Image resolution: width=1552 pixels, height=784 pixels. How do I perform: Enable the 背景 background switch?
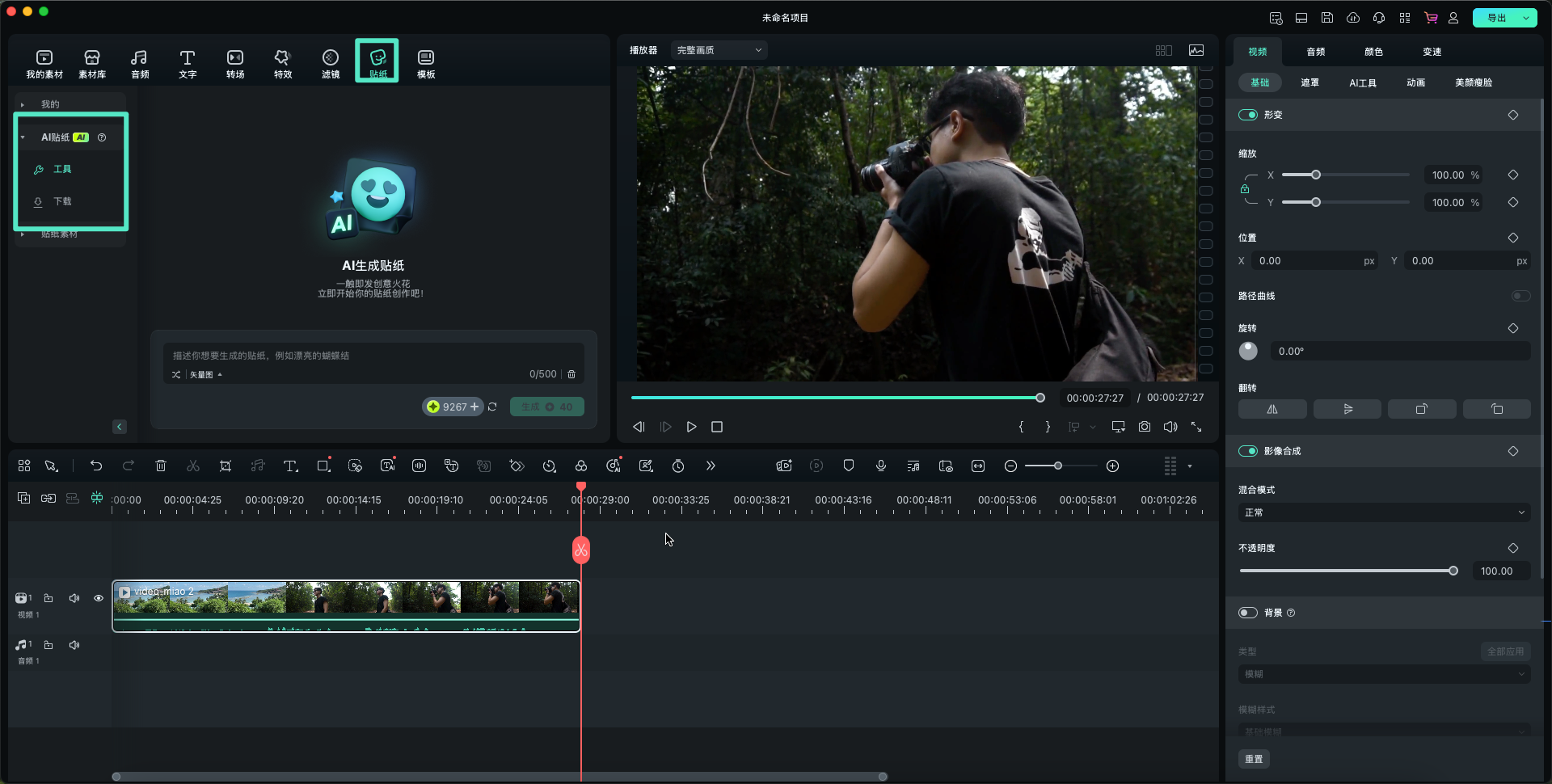coord(1248,613)
